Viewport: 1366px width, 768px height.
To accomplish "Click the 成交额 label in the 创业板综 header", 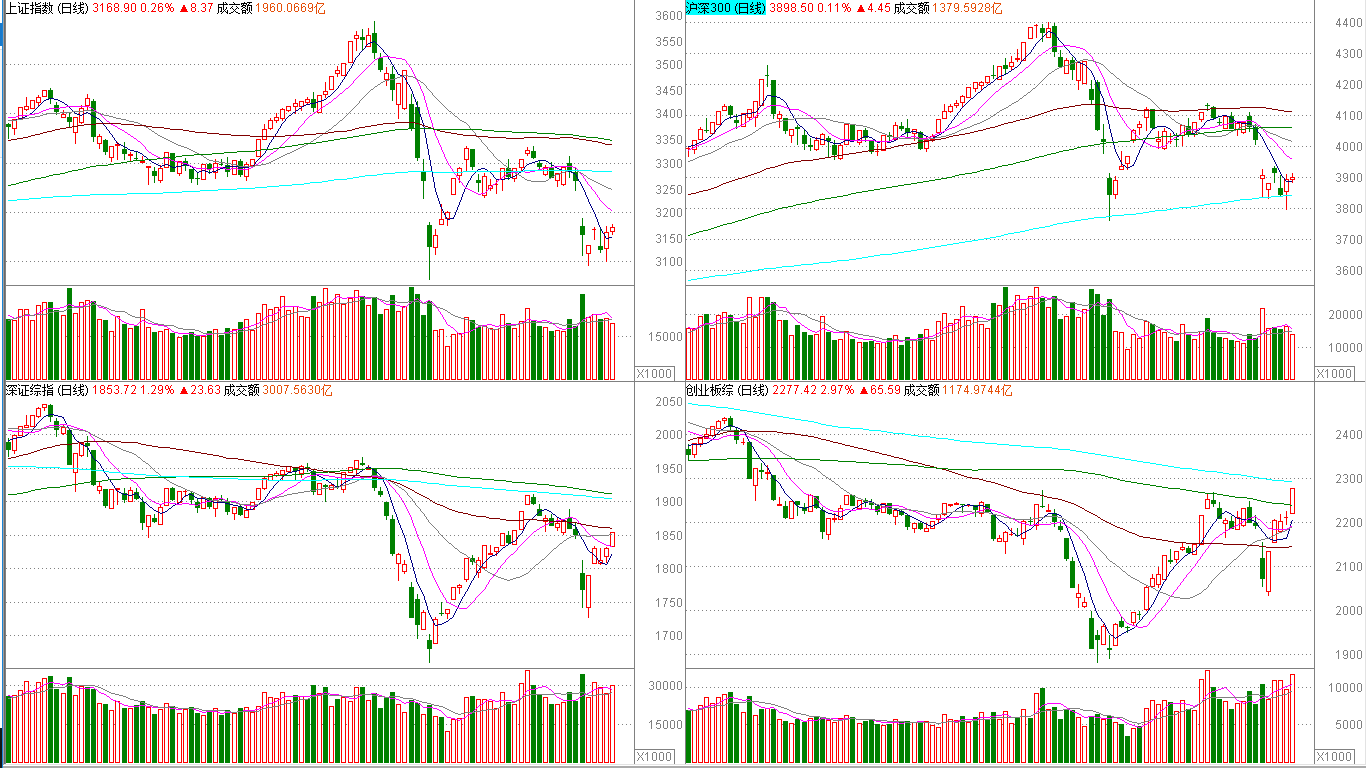I will coord(921,390).
